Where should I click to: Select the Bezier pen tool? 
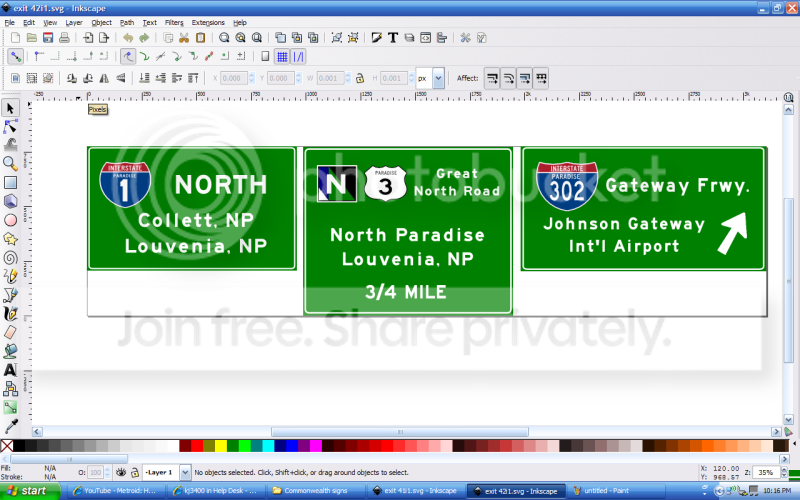(x=10, y=295)
